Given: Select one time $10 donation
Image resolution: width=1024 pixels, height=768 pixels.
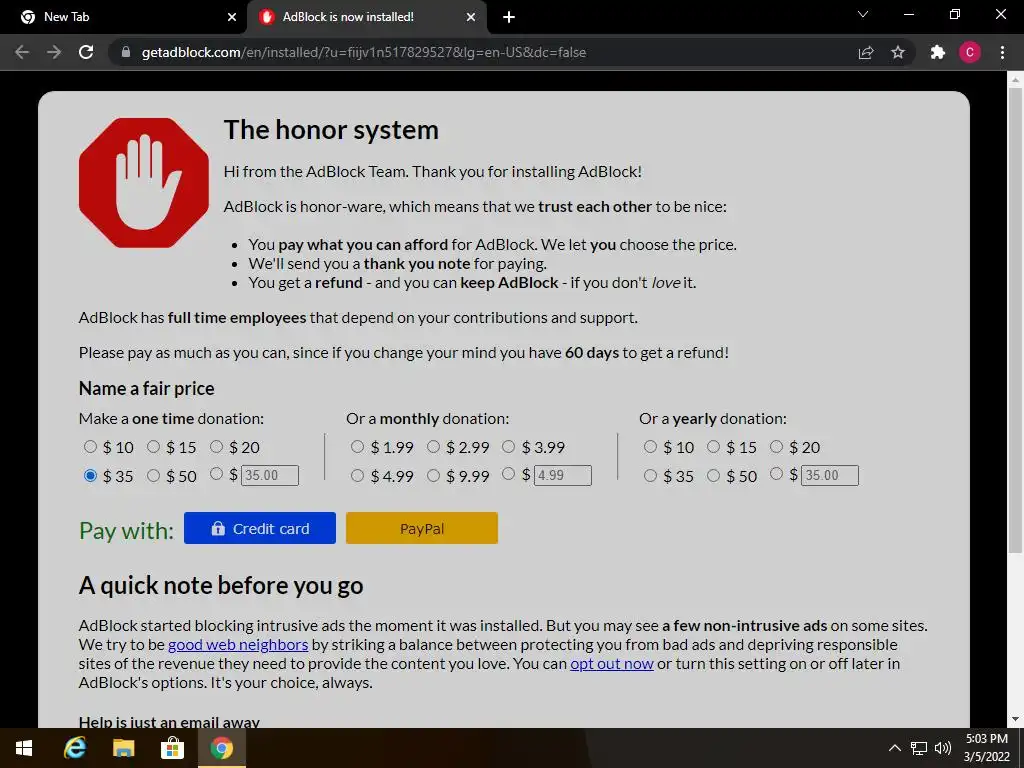Looking at the screenshot, I should click(x=90, y=447).
